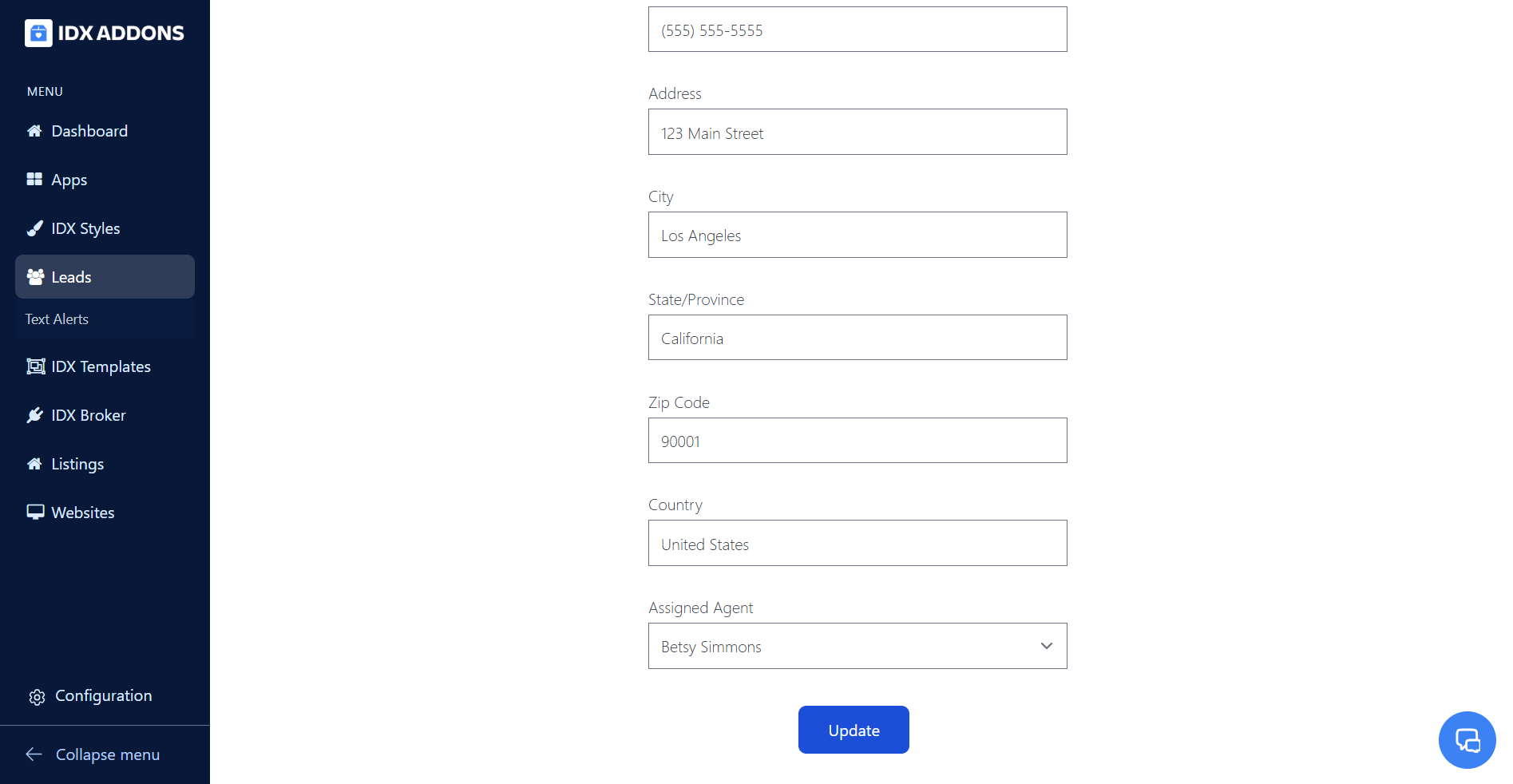Click the IDX Broker plug icon

click(x=34, y=415)
